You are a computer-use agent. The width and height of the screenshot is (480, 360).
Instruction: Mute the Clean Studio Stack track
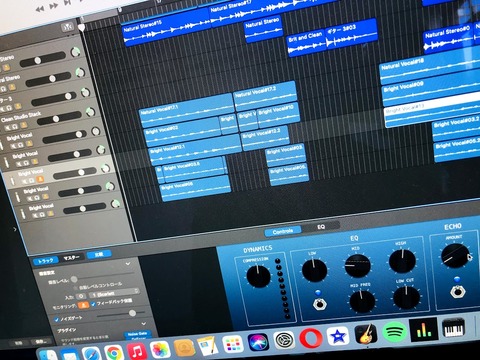click(8, 128)
